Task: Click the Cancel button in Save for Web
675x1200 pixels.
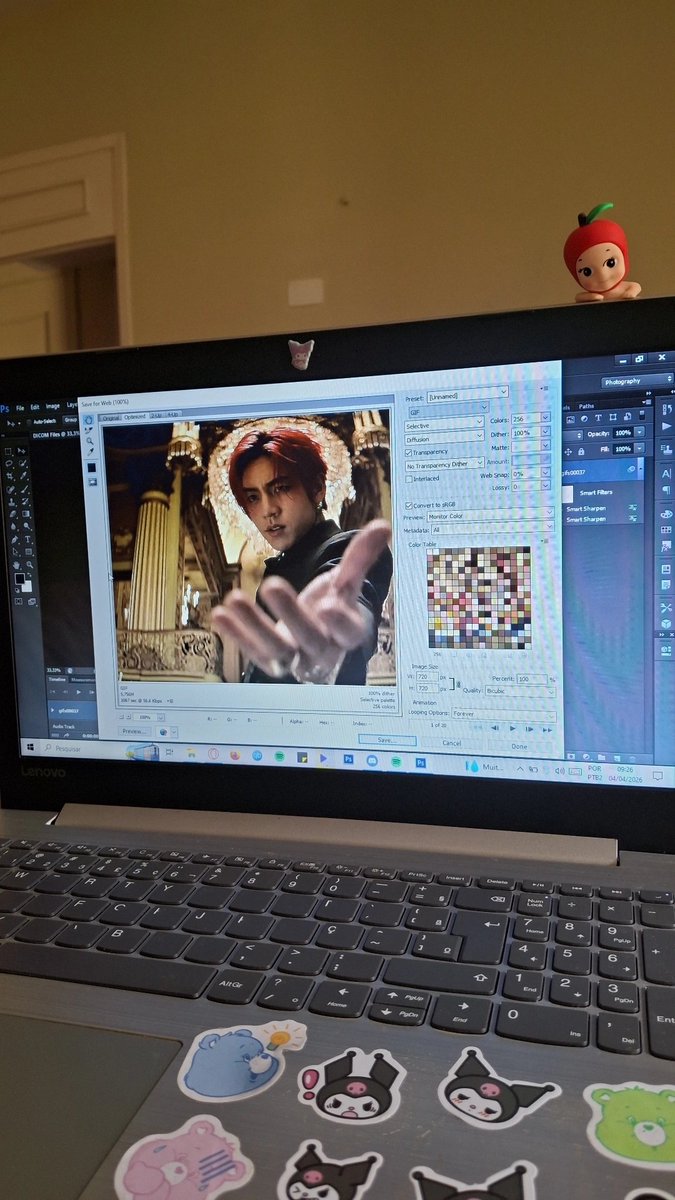Action: [x=452, y=743]
